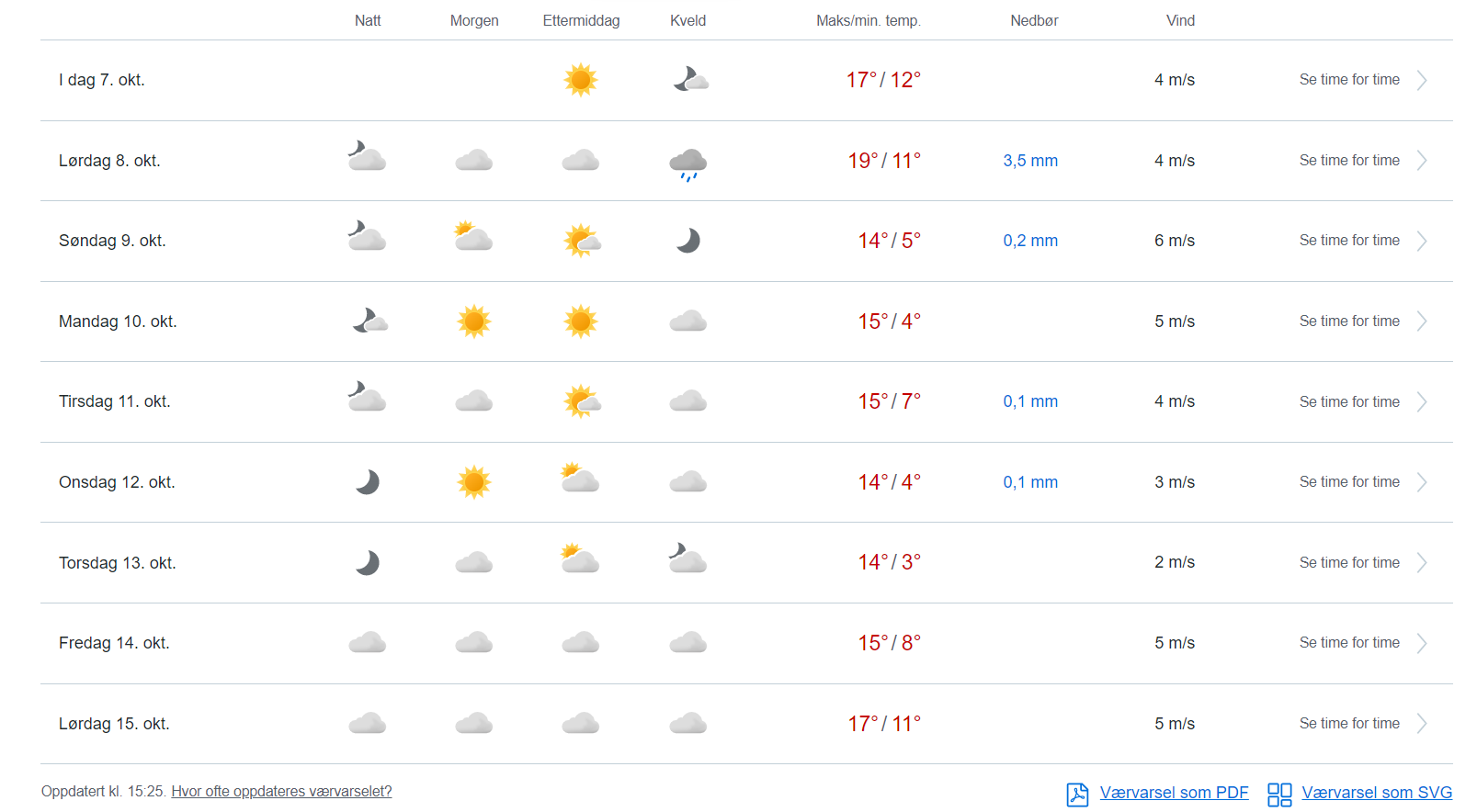
Task: Open 'Se time for time' for Lørdag 8. okt.
Action: (1348, 161)
